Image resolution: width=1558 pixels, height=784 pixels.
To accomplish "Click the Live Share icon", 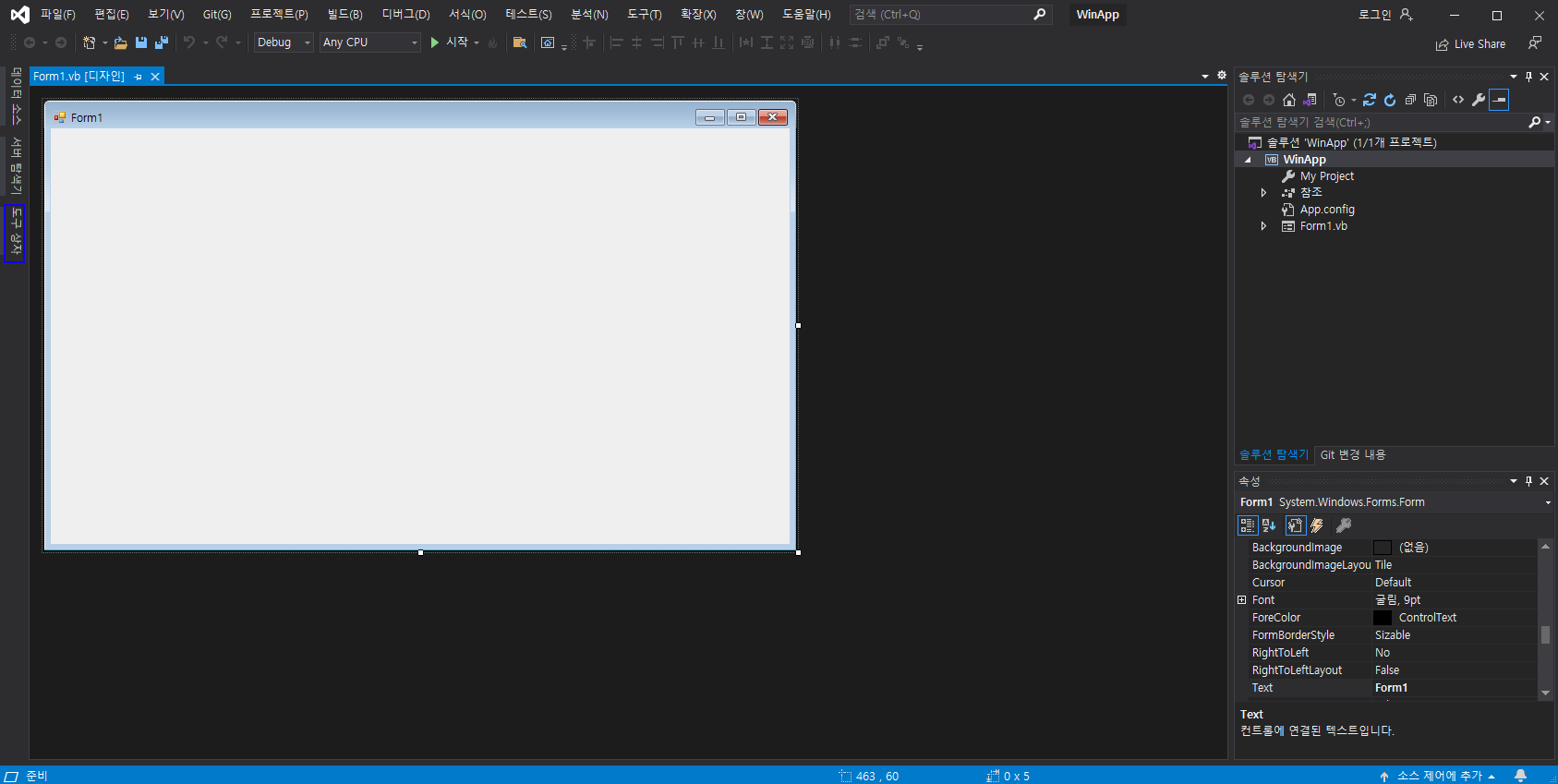I will (1442, 44).
